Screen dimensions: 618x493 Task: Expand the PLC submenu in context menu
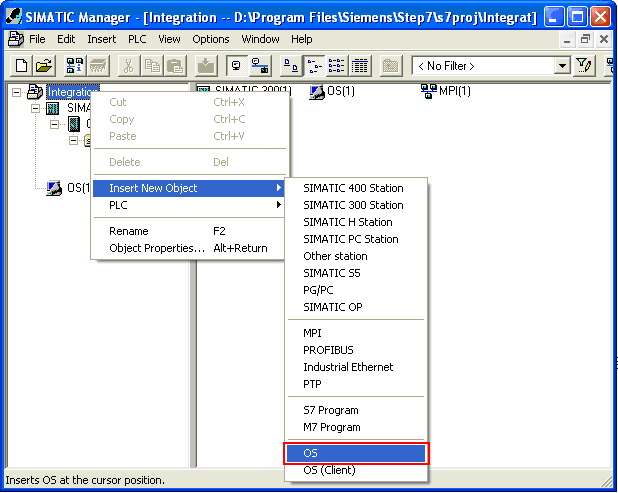(x=188, y=205)
